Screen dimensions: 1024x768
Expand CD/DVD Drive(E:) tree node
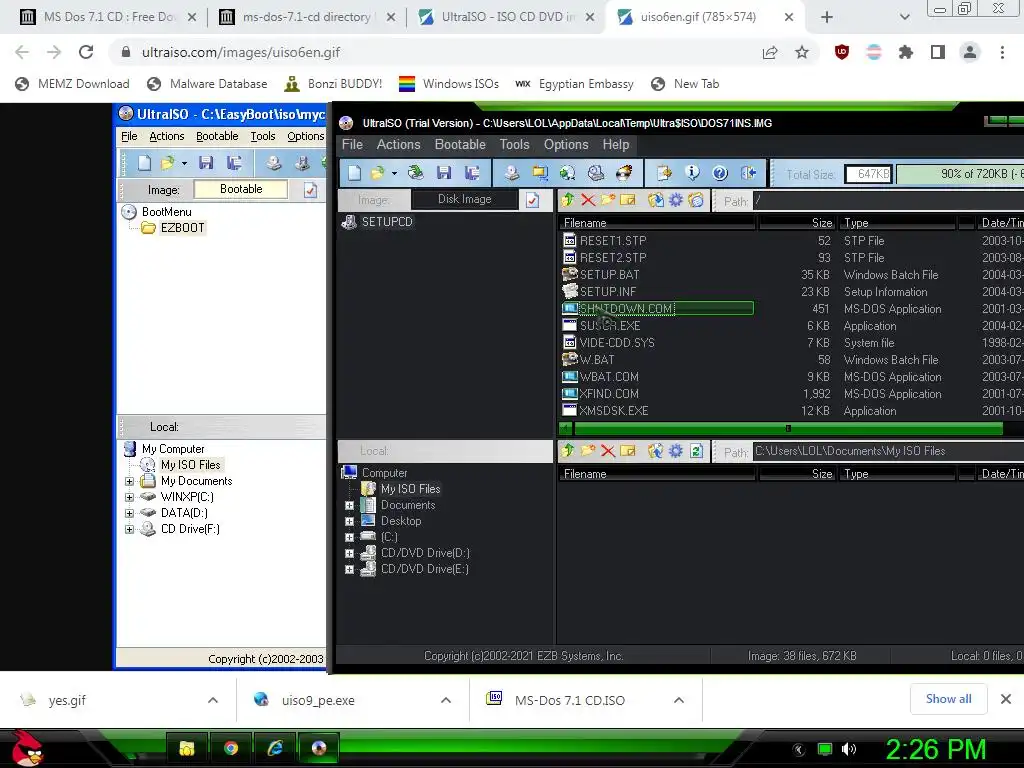[x=349, y=569]
